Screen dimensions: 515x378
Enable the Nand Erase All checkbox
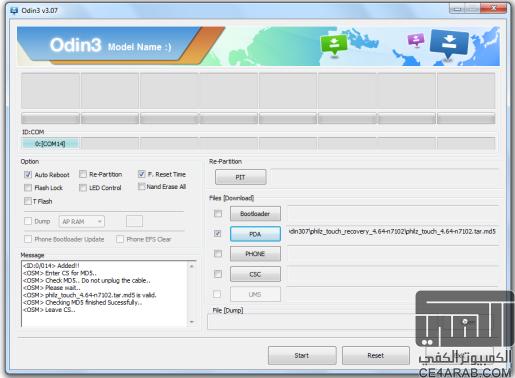click(x=142, y=186)
